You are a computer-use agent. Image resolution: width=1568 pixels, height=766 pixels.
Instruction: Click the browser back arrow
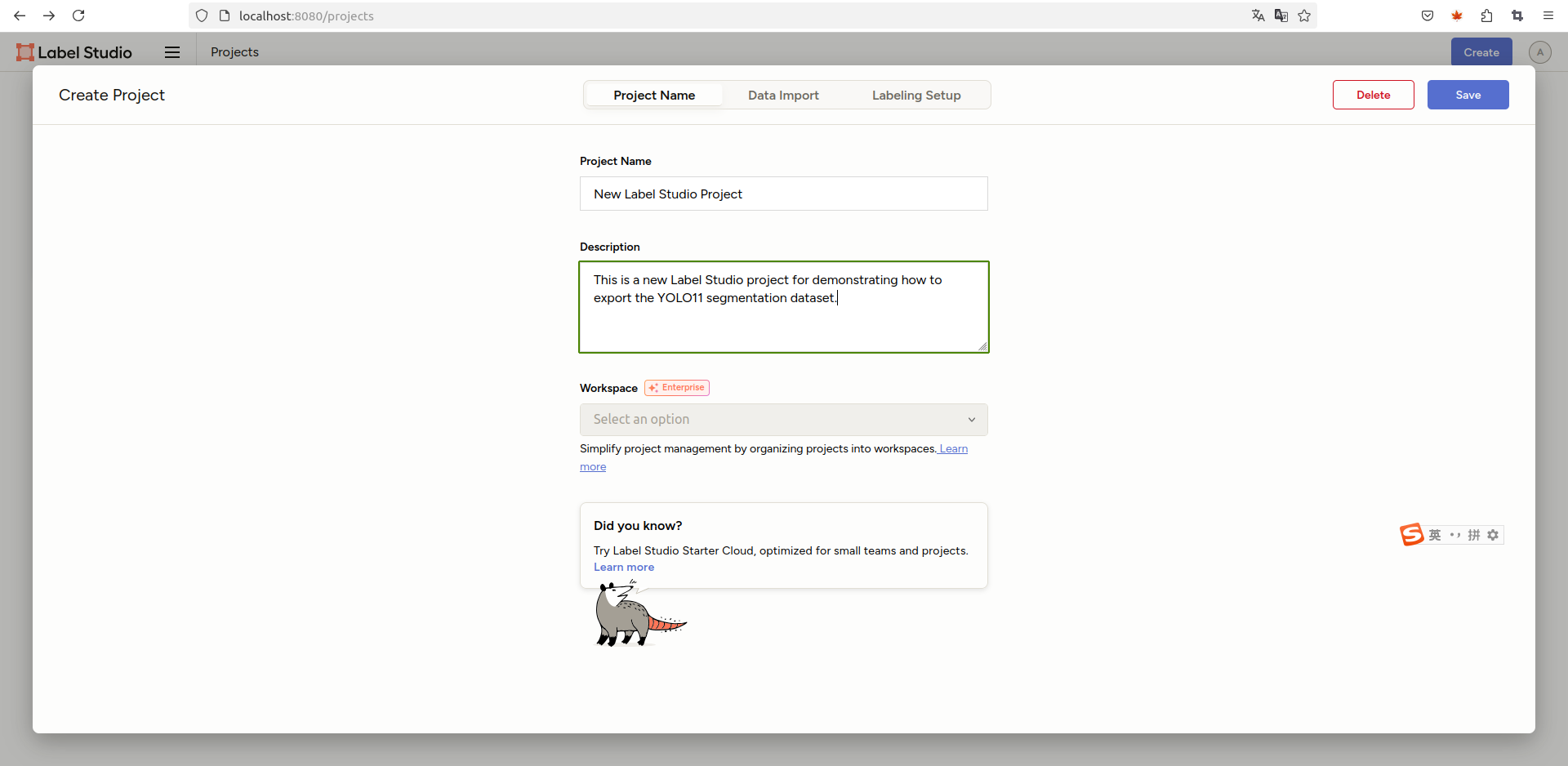20,16
